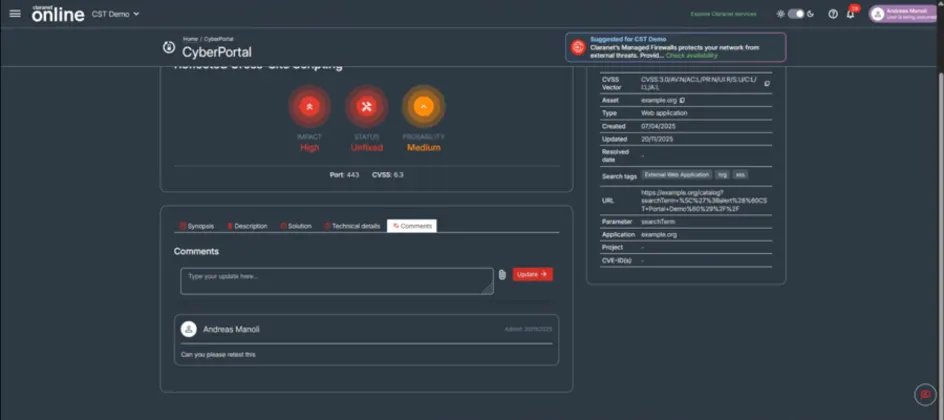
Task: Click the Comments section heading
Action: click(196, 252)
